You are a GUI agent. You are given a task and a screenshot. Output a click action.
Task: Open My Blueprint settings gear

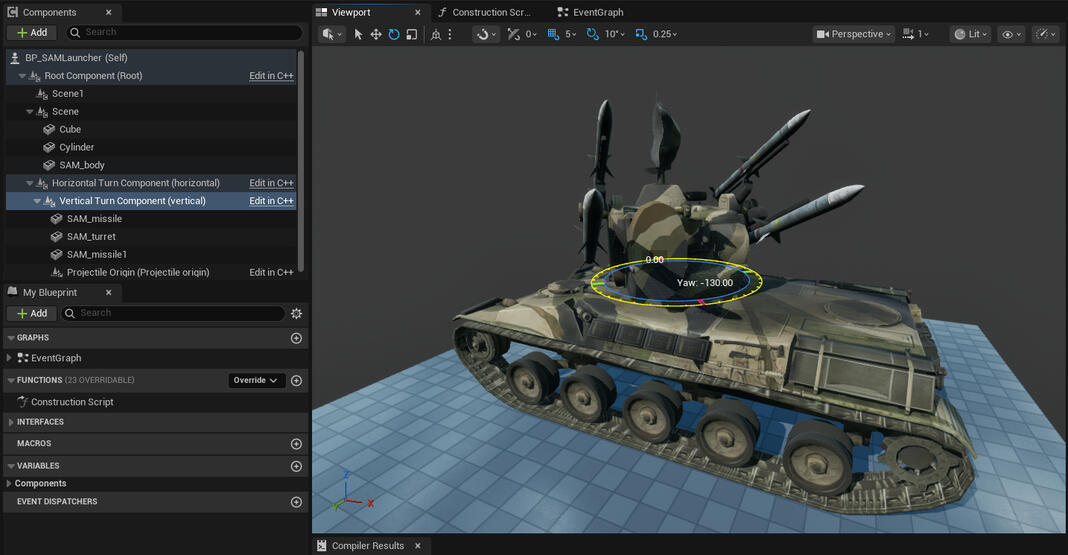click(x=296, y=313)
